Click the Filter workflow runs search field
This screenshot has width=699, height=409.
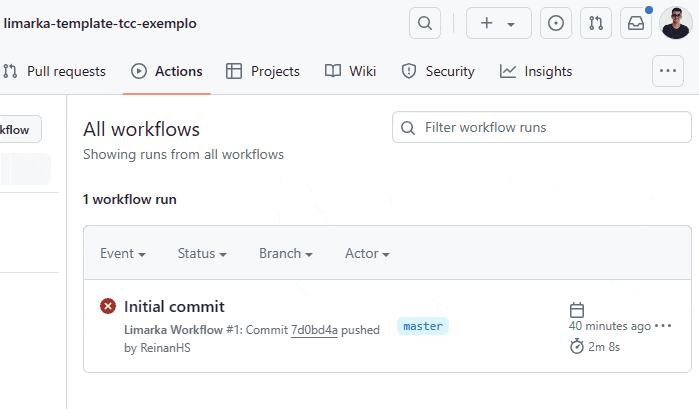(542, 128)
